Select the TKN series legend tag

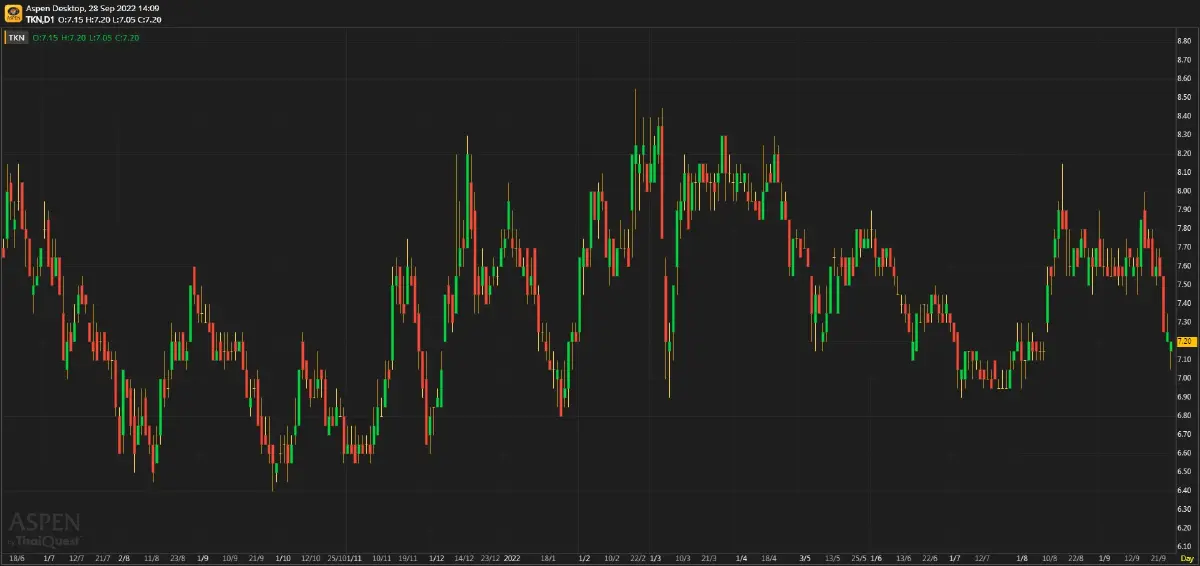[x=17, y=38]
